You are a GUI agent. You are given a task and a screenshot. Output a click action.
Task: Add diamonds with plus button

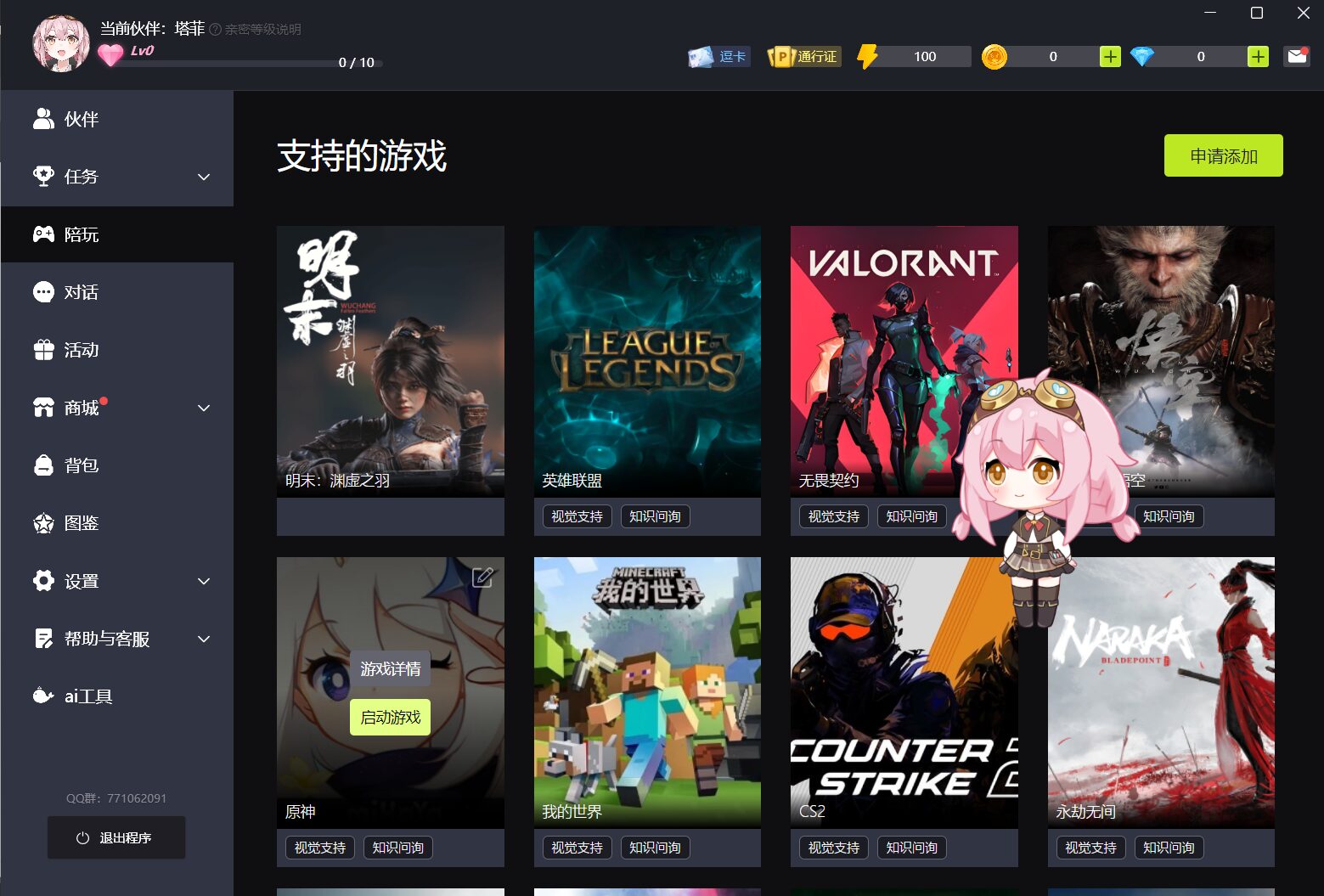tap(1258, 57)
